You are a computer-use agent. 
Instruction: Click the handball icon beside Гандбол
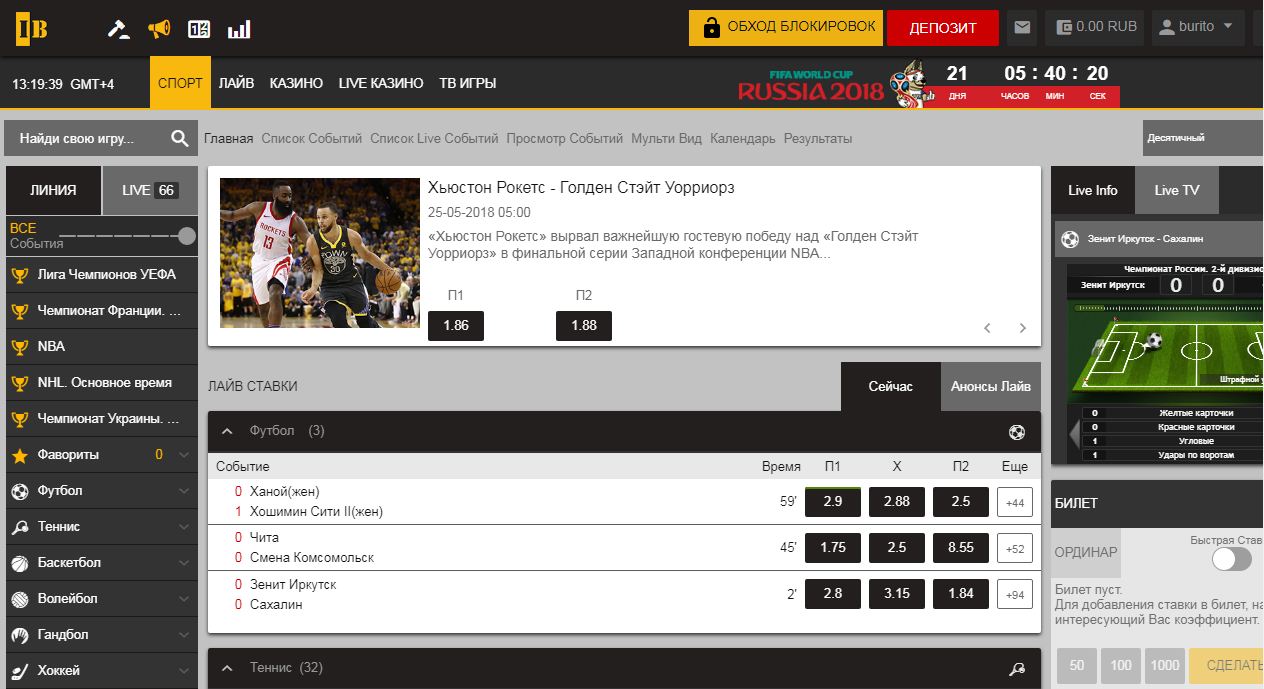19,635
